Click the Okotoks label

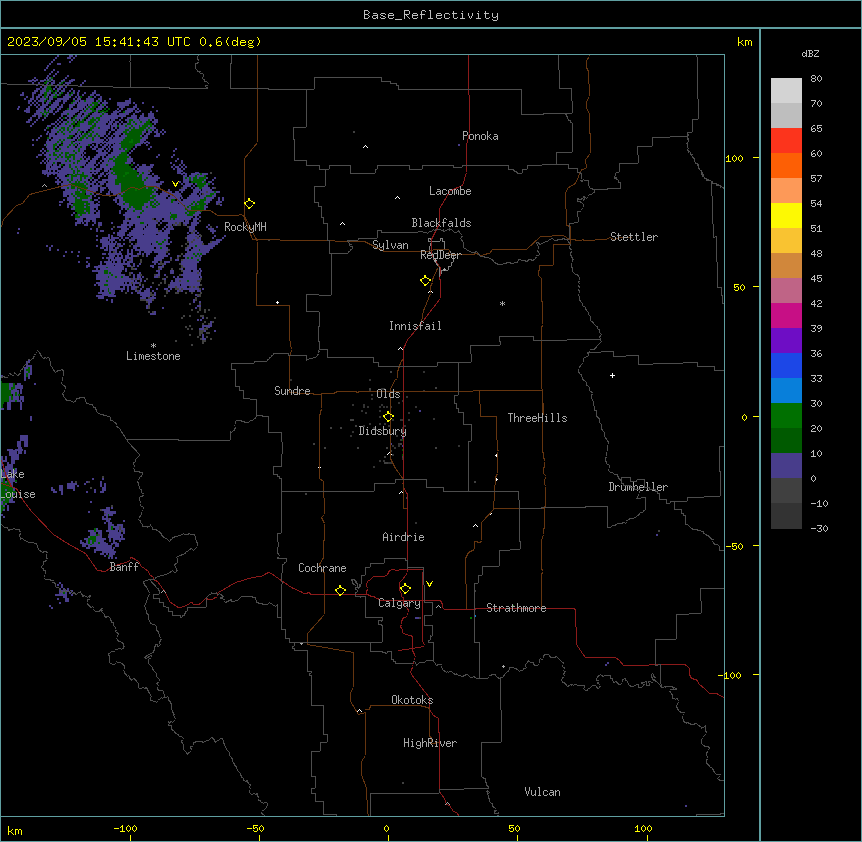tap(412, 700)
